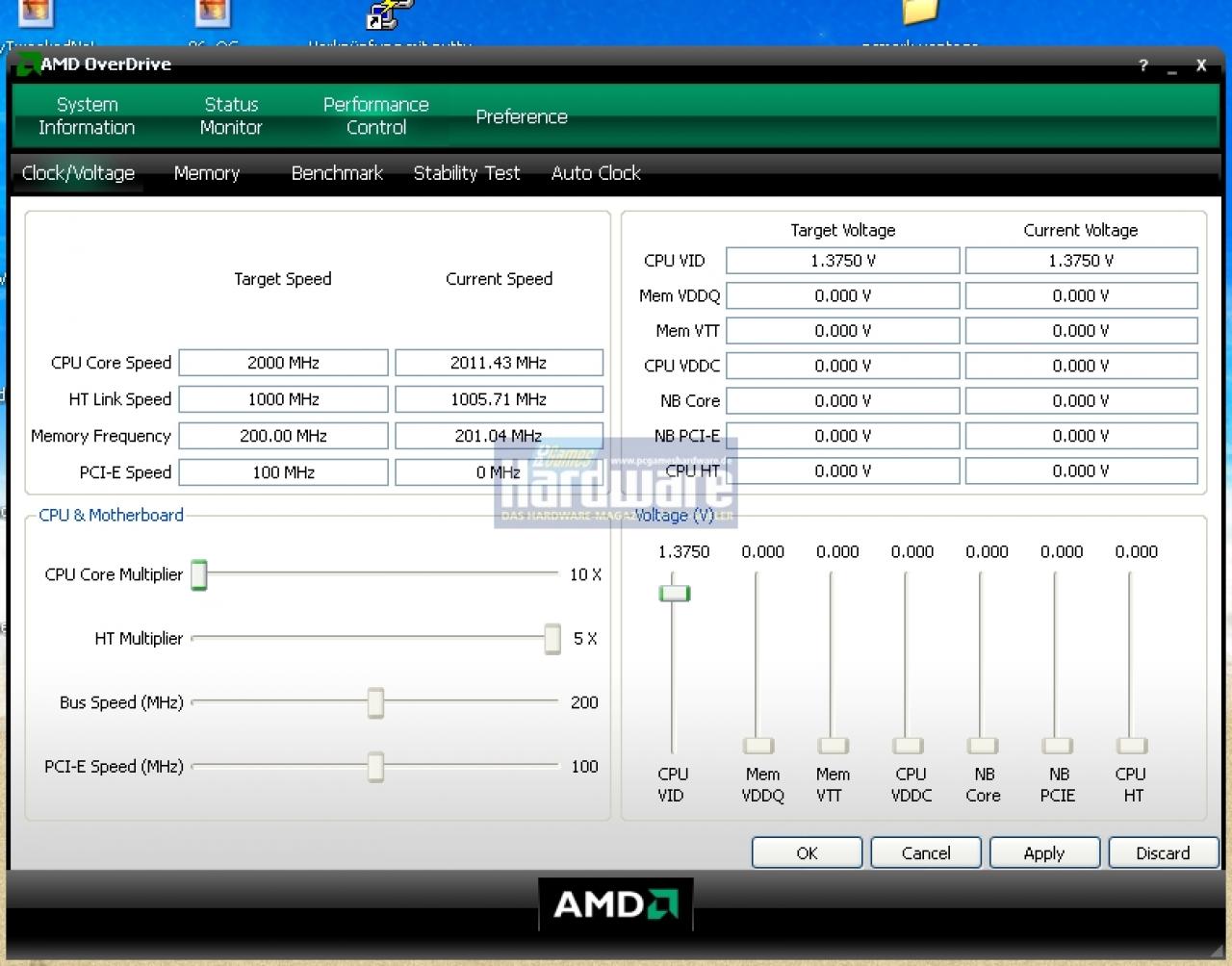Click the NB PCI-E target voltage field
1232x966 pixels.
(843, 436)
